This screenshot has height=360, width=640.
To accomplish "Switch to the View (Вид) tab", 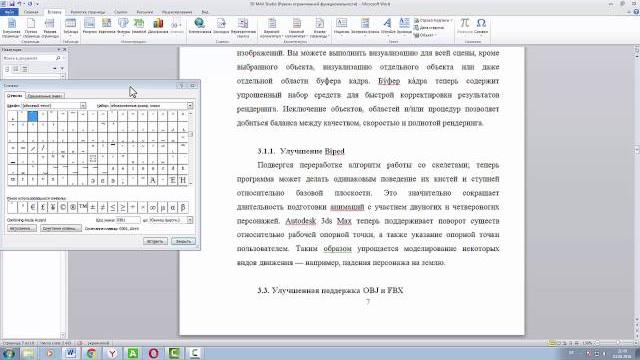I will (x=205, y=12).
